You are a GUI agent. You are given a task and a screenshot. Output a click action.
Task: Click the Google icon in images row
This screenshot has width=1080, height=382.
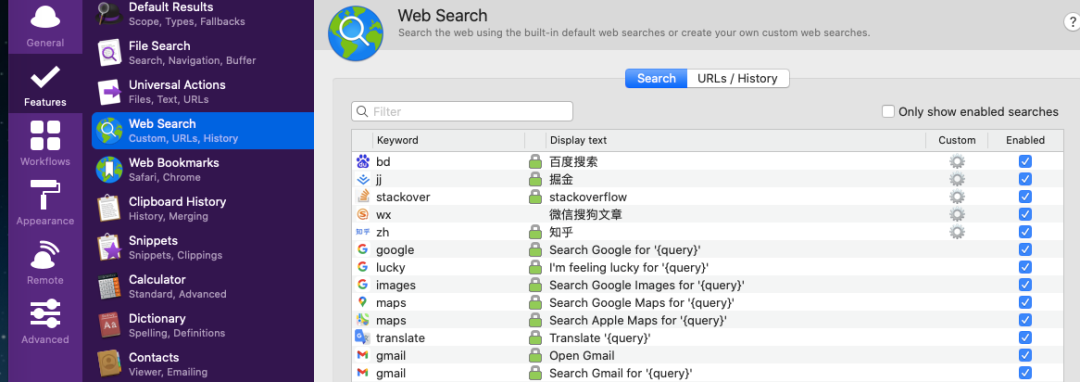(x=363, y=285)
